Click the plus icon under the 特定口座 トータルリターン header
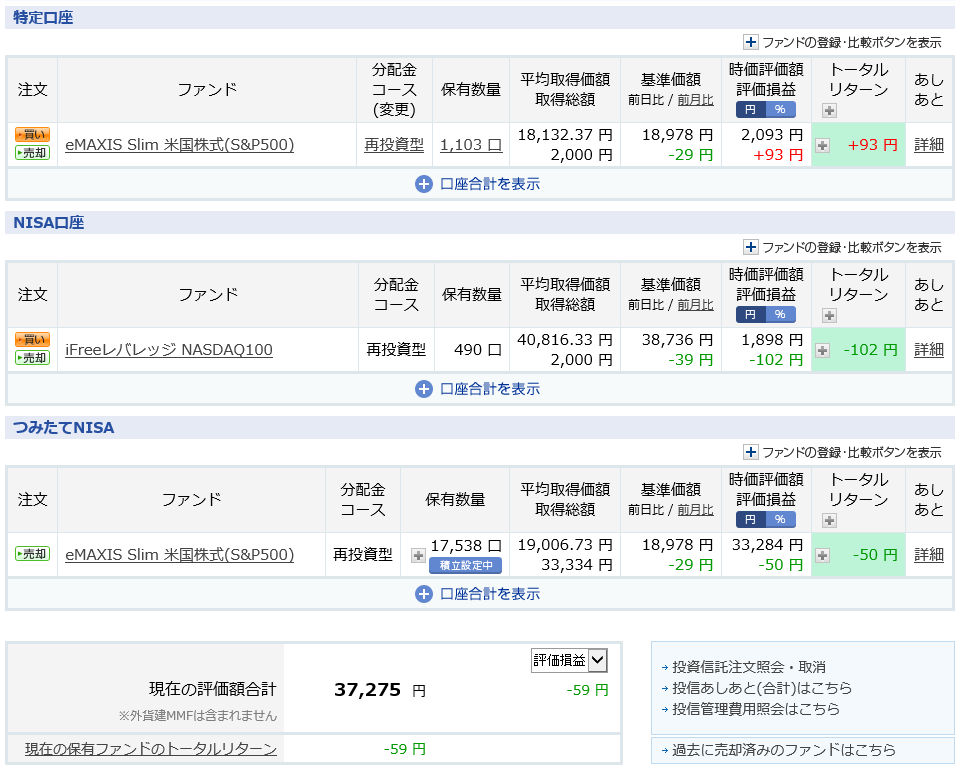This screenshot has height=768, width=963. tap(829, 111)
